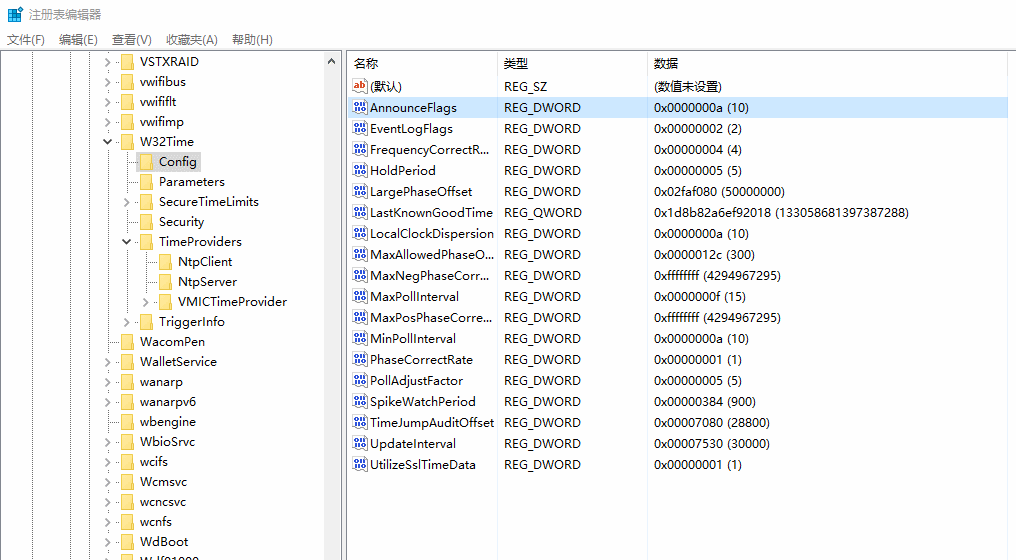Expand the SecureTimeLimits node
Image resolution: width=1016 pixels, height=560 pixels.
click(126, 202)
